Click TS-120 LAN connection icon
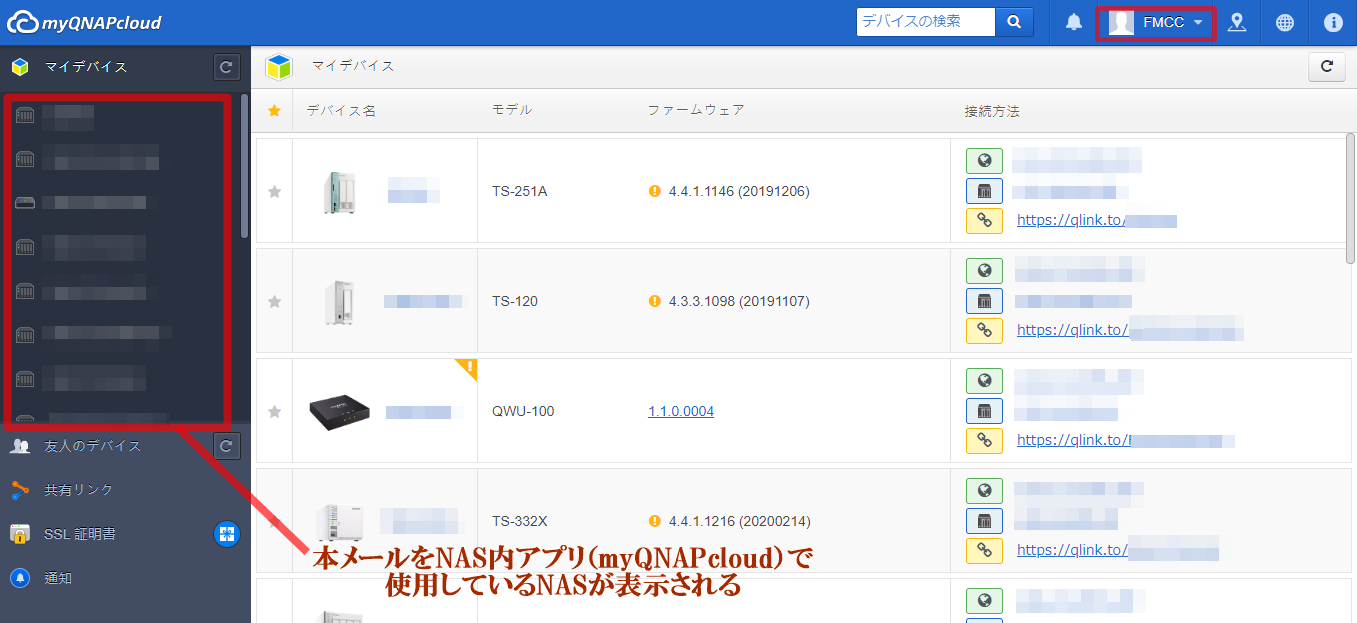 coord(984,301)
